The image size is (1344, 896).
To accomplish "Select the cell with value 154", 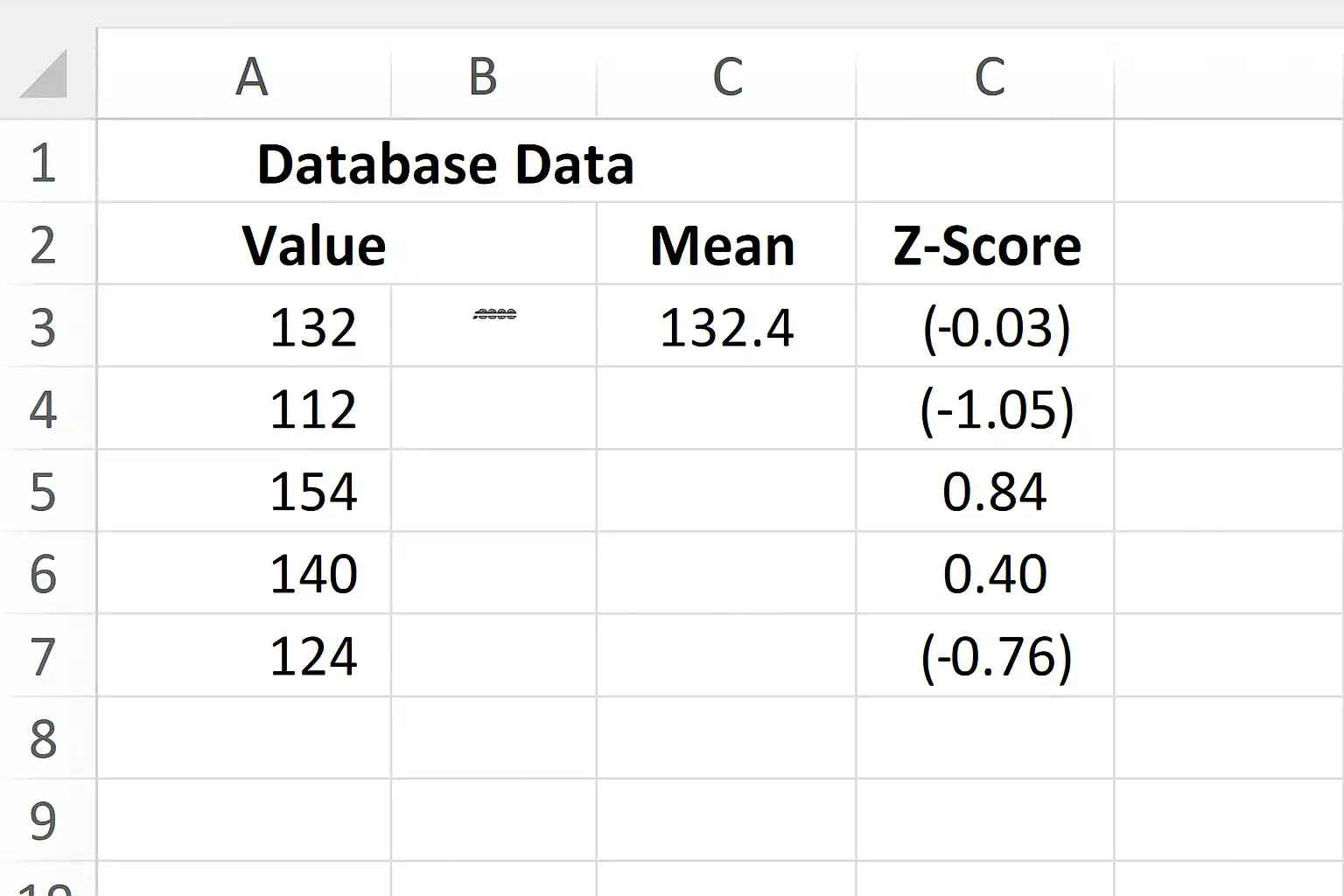I will click(x=244, y=491).
